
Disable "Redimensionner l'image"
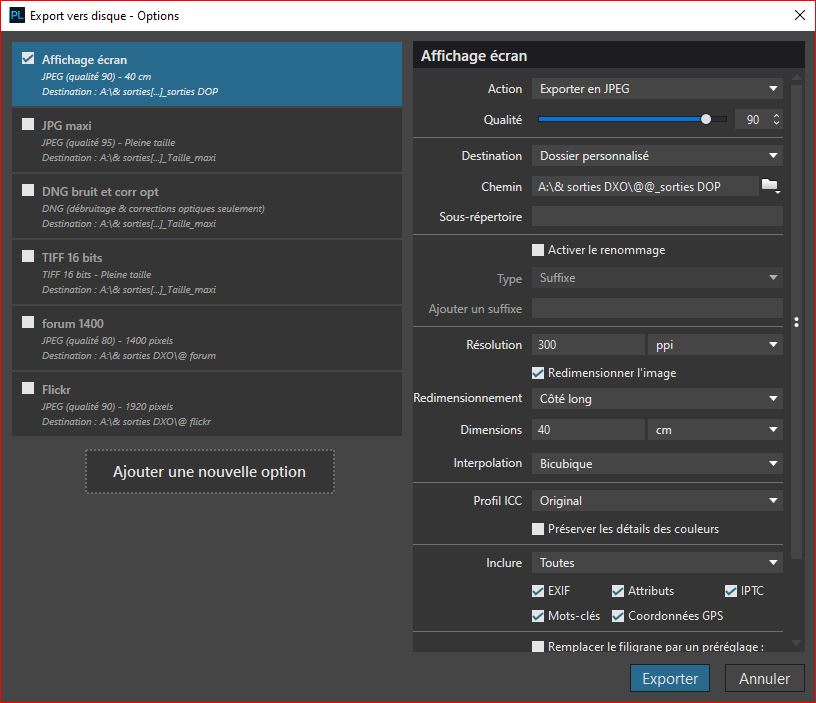pos(537,372)
